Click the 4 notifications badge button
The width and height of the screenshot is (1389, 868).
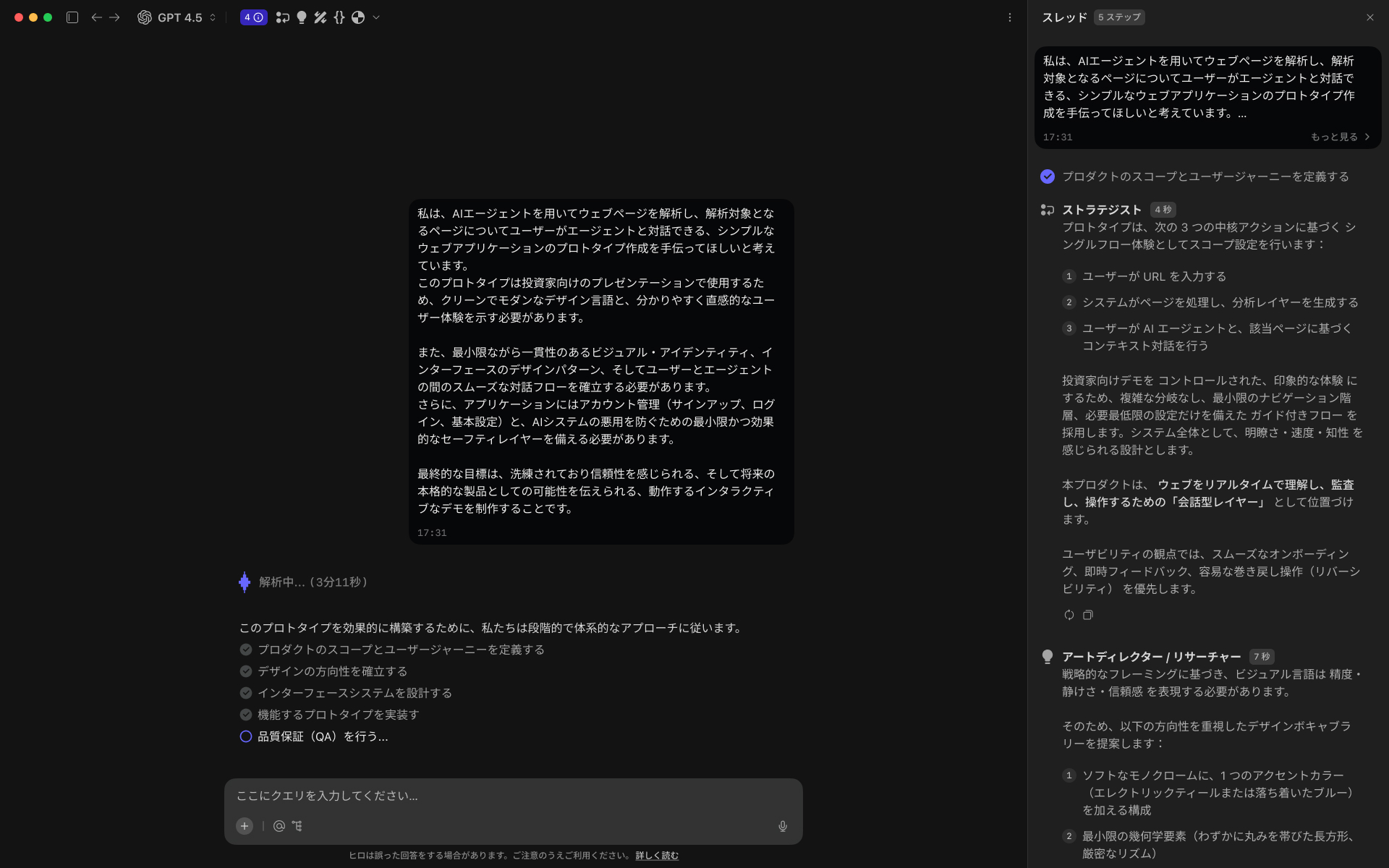(254, 17)
